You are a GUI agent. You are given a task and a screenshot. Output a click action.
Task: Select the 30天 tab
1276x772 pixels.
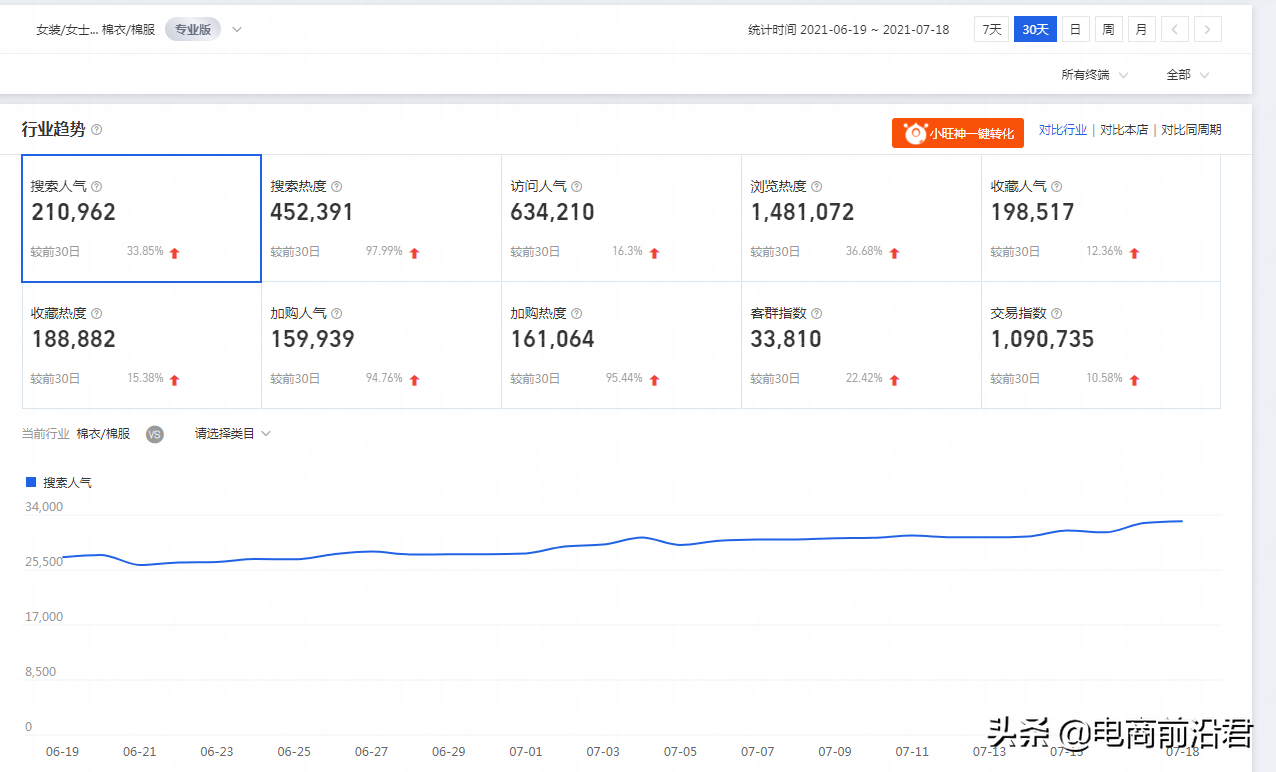[1035, 29]
